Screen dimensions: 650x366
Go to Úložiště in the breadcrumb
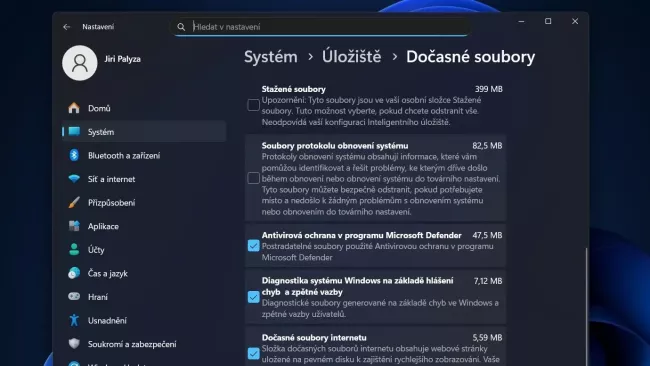pos(352,57)
